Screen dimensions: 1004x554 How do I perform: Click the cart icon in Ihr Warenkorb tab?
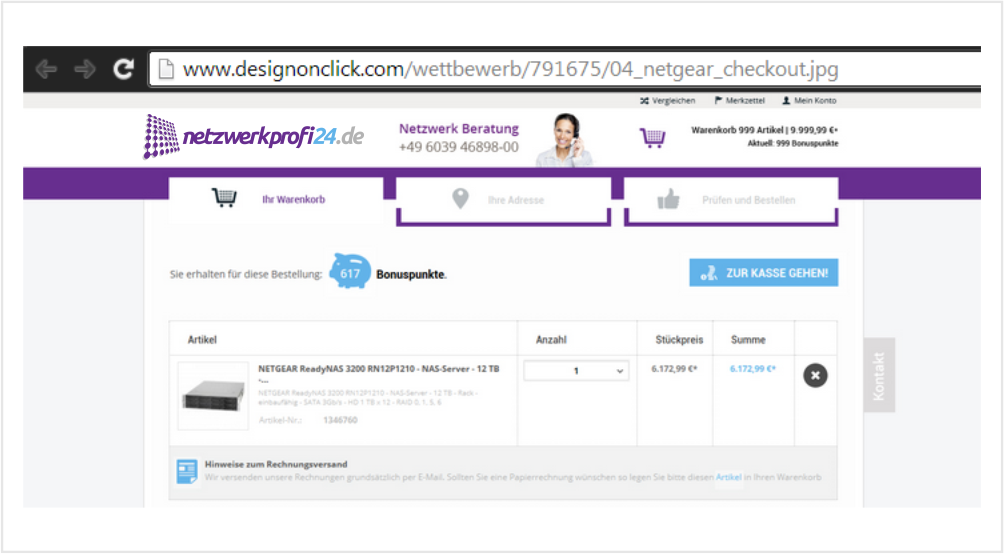click(224, 198)
